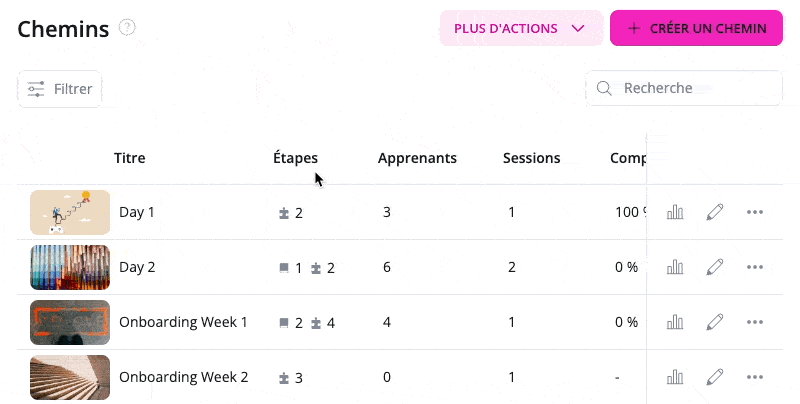Screen dimensions: 800x404
Task: Open three-dot menu for Onboarding Week 2
Action: [x=755, y=377]
